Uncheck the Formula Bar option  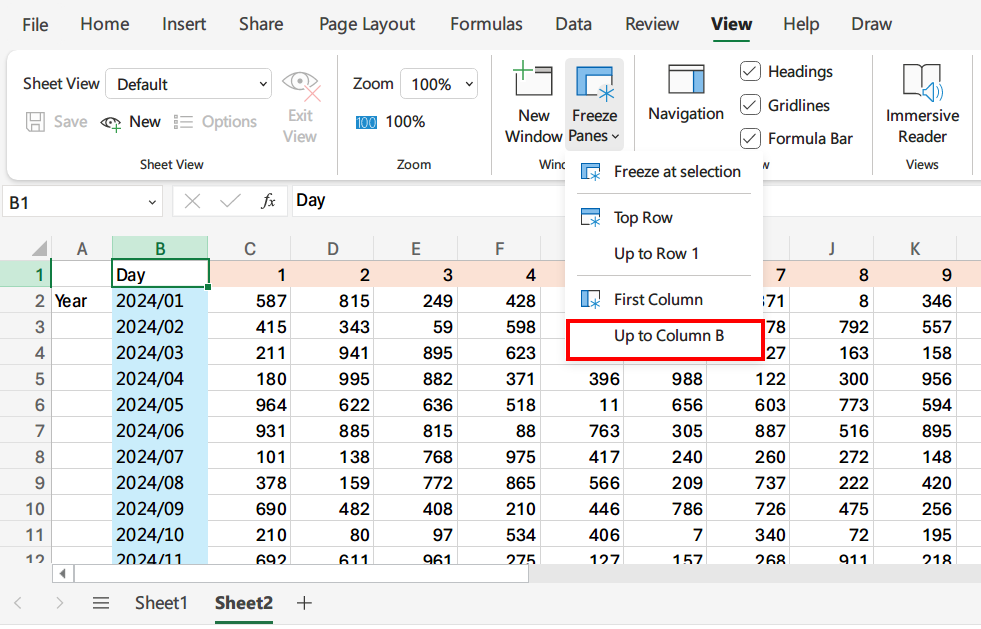751,138
